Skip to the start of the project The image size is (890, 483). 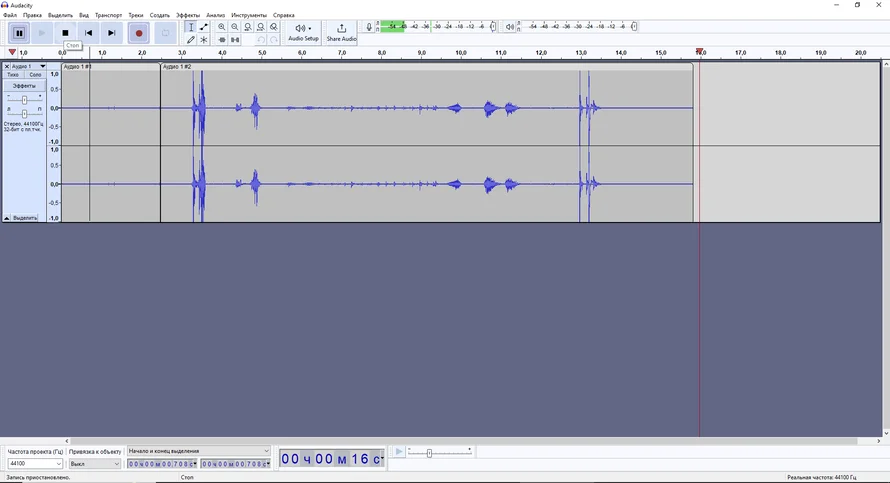(89, 33)
